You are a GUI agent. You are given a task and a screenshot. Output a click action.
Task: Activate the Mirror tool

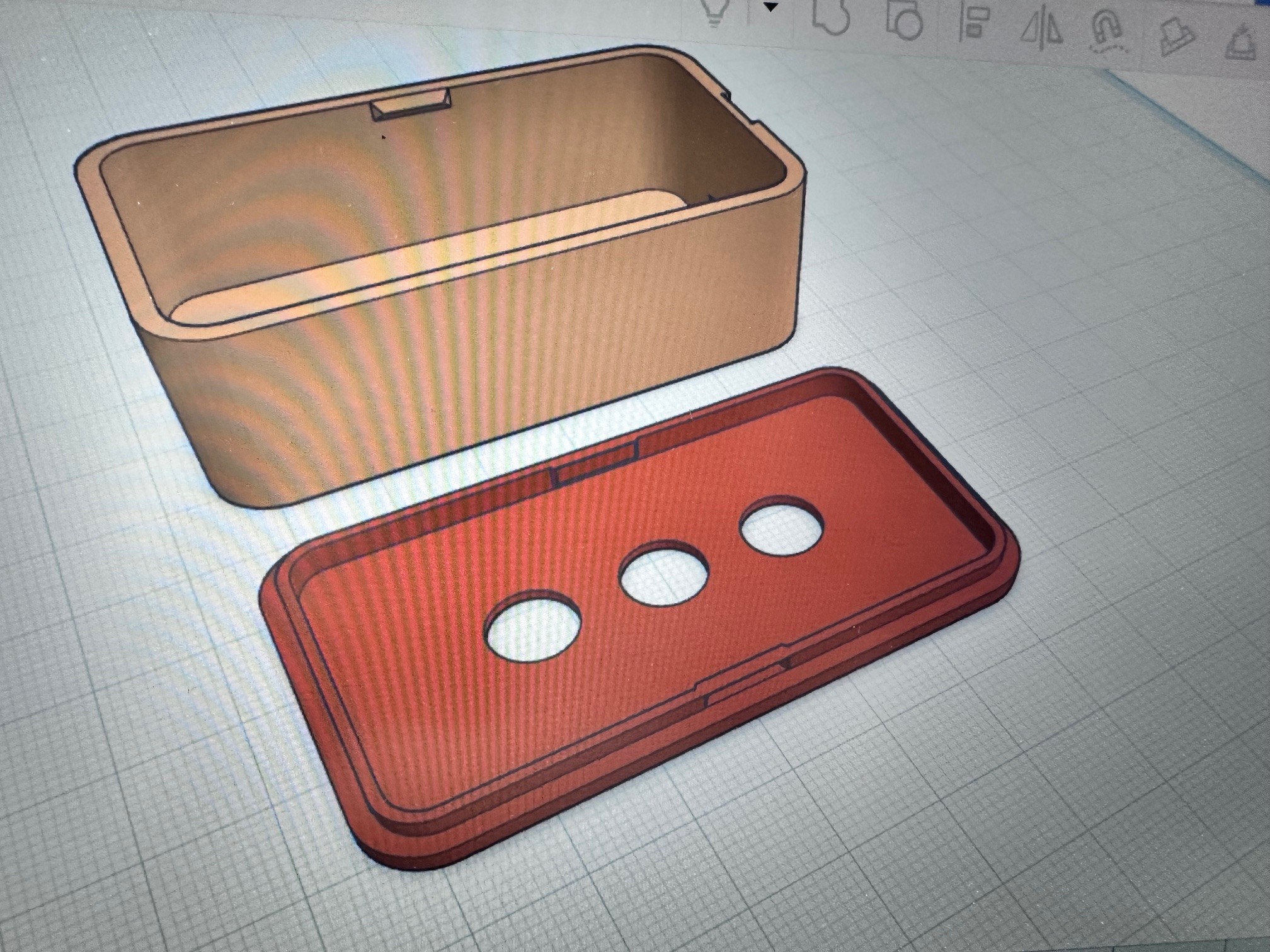coord(1042,28)
